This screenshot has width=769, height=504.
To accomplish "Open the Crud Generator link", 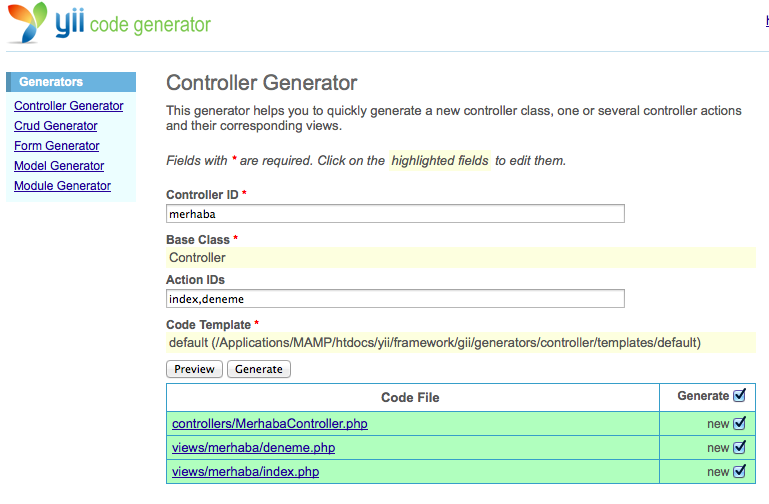I will pyautogui.click(x=55, y=126).
